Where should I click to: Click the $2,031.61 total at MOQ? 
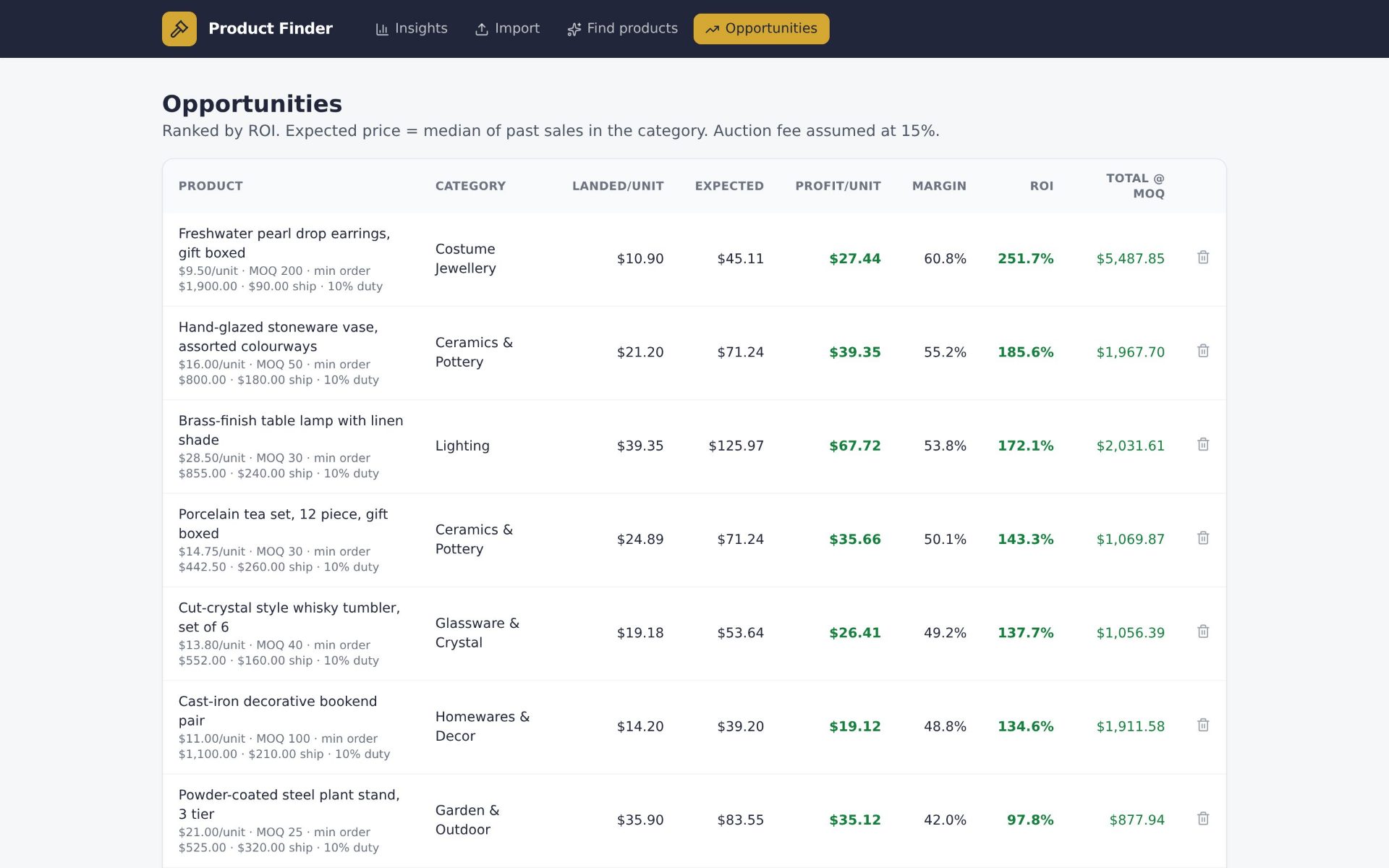(x=1131, y=446)
